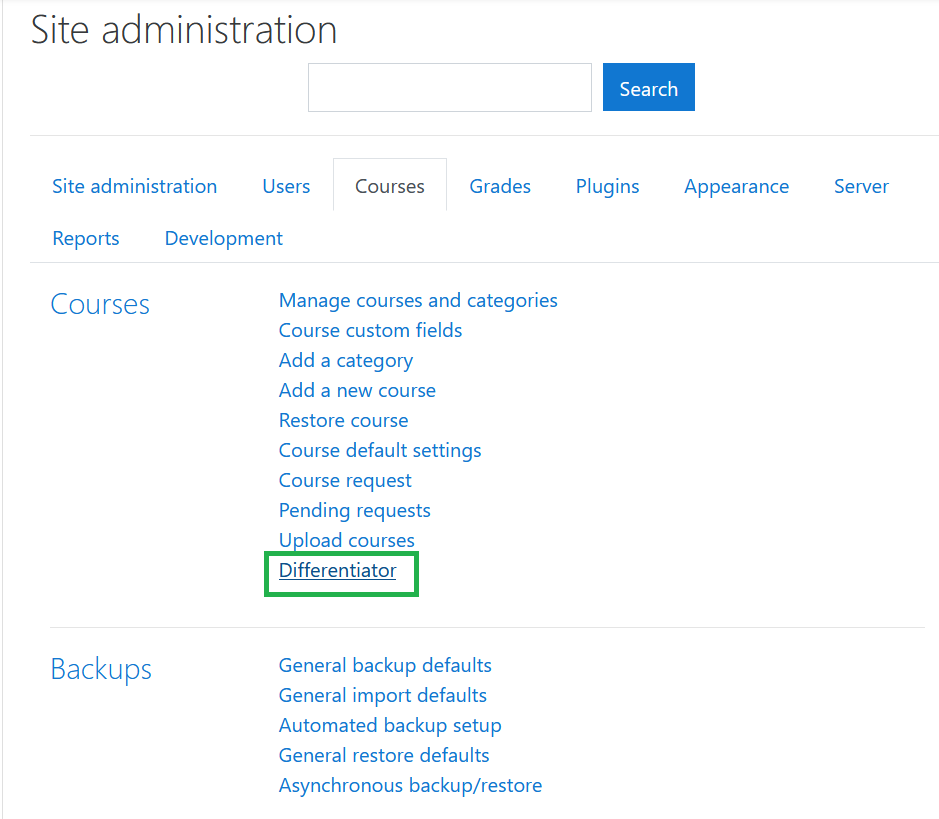
Task: Open the Reports tab
Action: (x=86, y=238)
